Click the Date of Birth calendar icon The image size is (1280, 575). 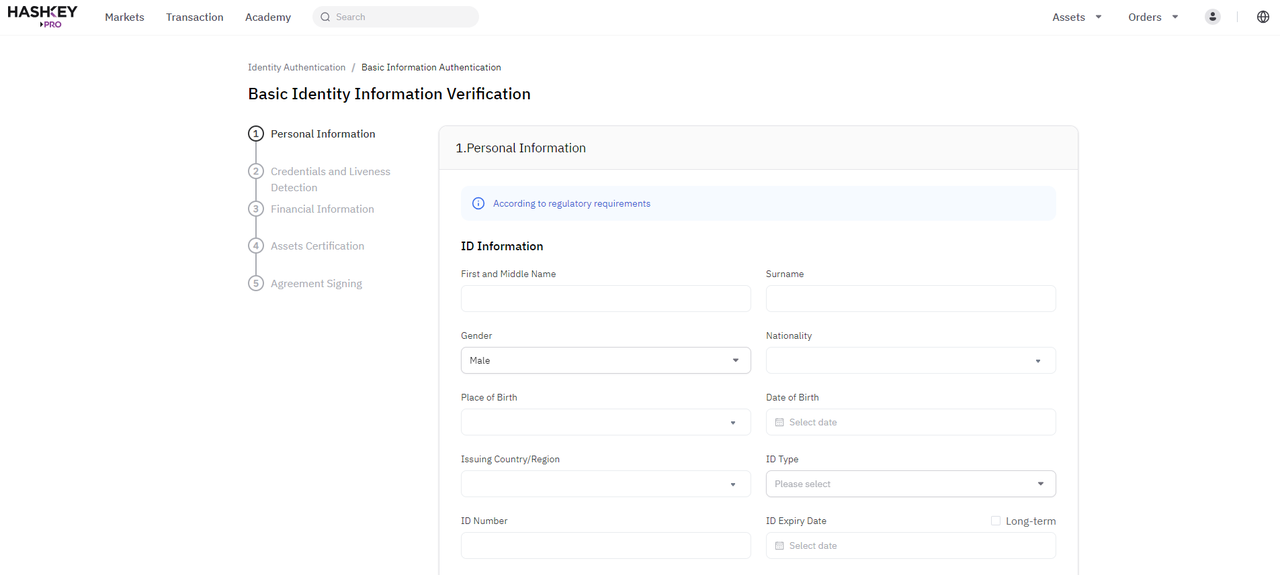click(x=780, y=422)
